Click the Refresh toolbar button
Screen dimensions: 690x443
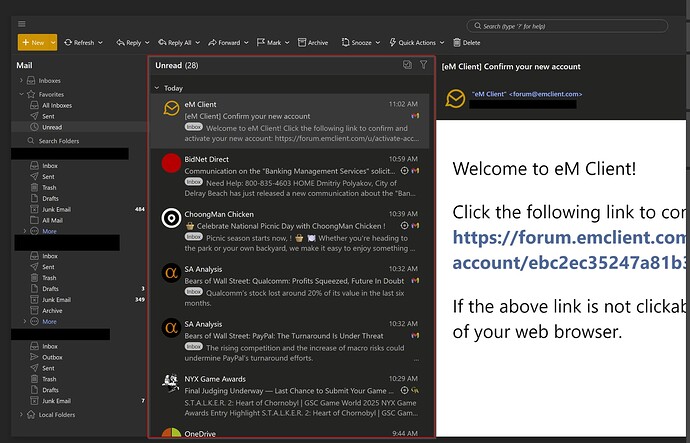tap(80, 43)
